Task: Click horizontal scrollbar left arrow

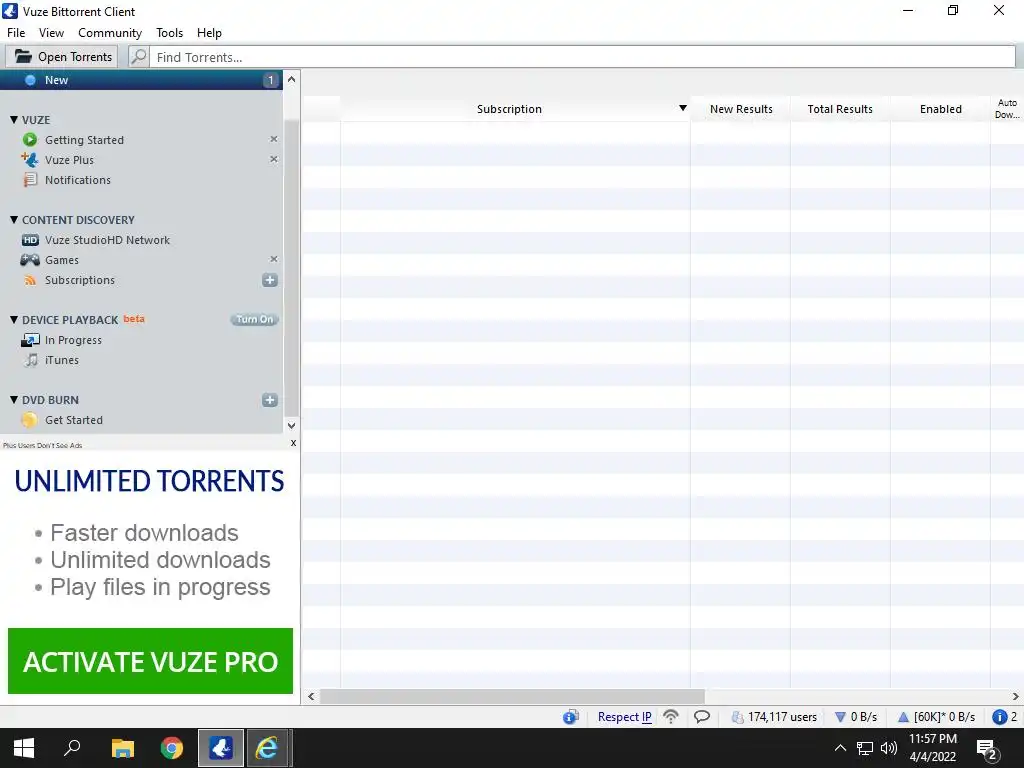Action: coord(312,696)
